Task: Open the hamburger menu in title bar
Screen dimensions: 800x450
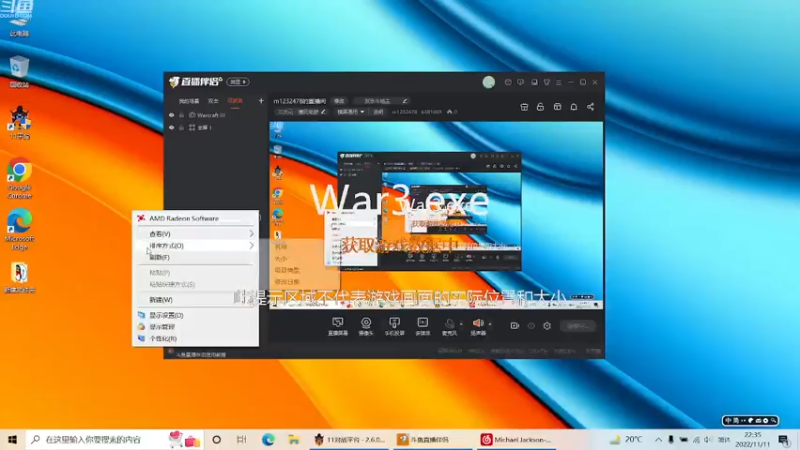Action: point(559,82)
